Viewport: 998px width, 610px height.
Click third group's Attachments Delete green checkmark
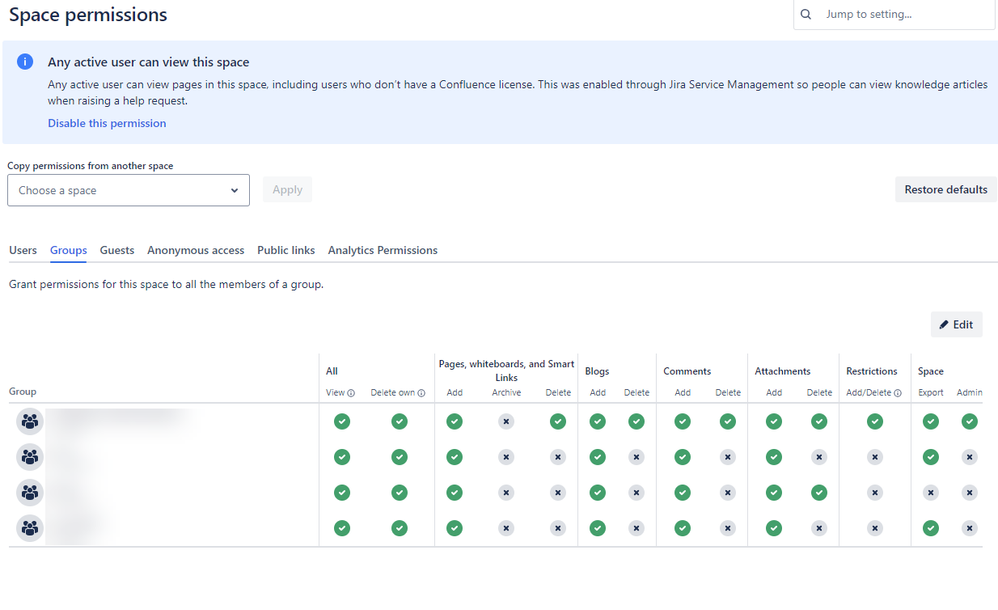819,493
